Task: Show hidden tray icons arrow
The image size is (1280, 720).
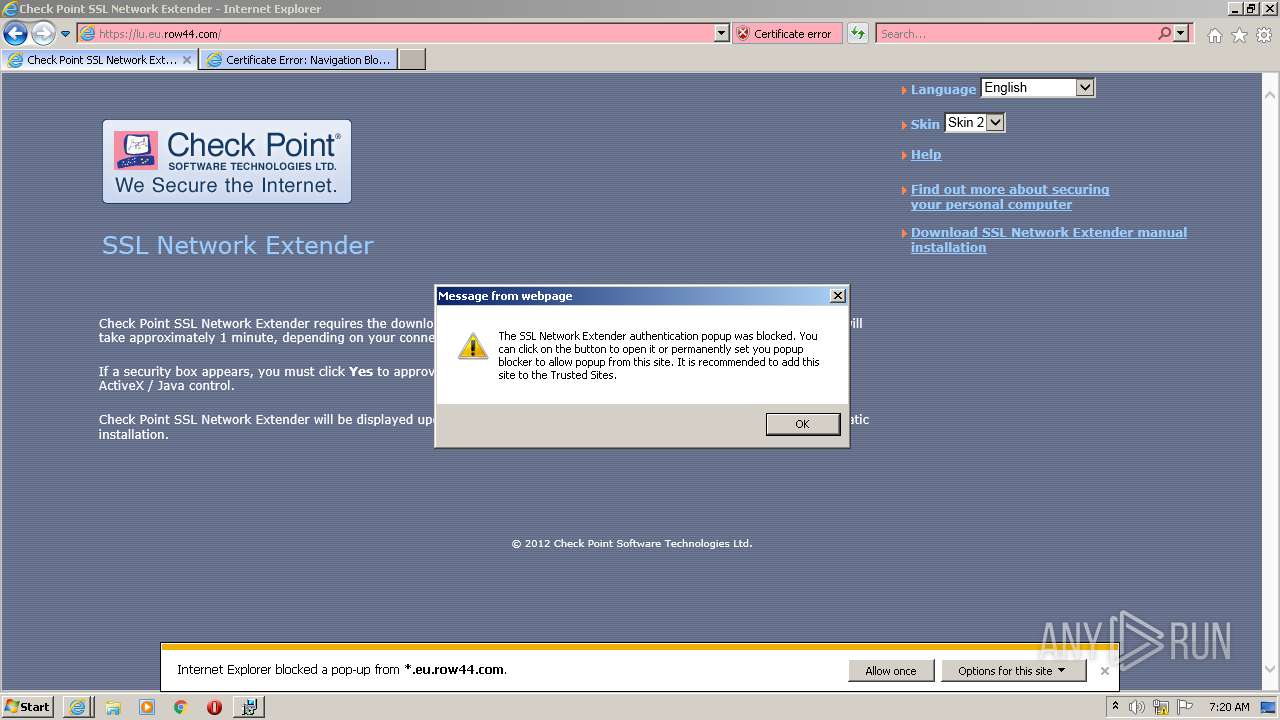Action: pos(1115,706)
